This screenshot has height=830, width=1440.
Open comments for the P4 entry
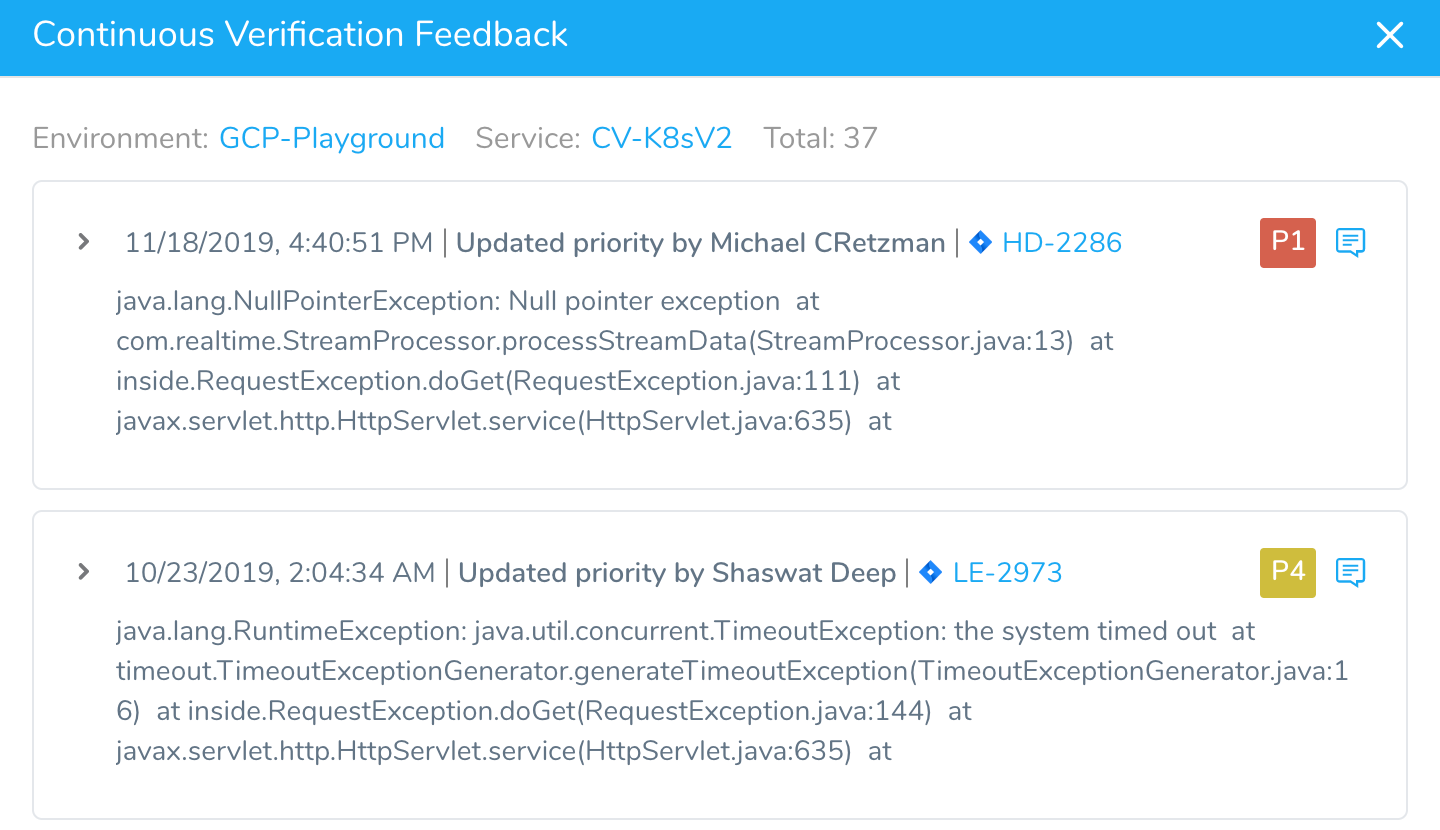pos(1351,572)
